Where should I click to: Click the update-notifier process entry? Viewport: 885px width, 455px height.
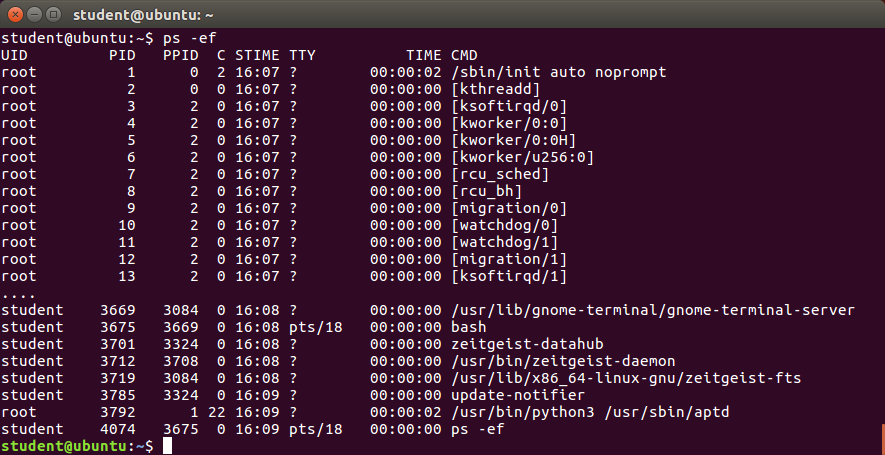click(518, 395)
